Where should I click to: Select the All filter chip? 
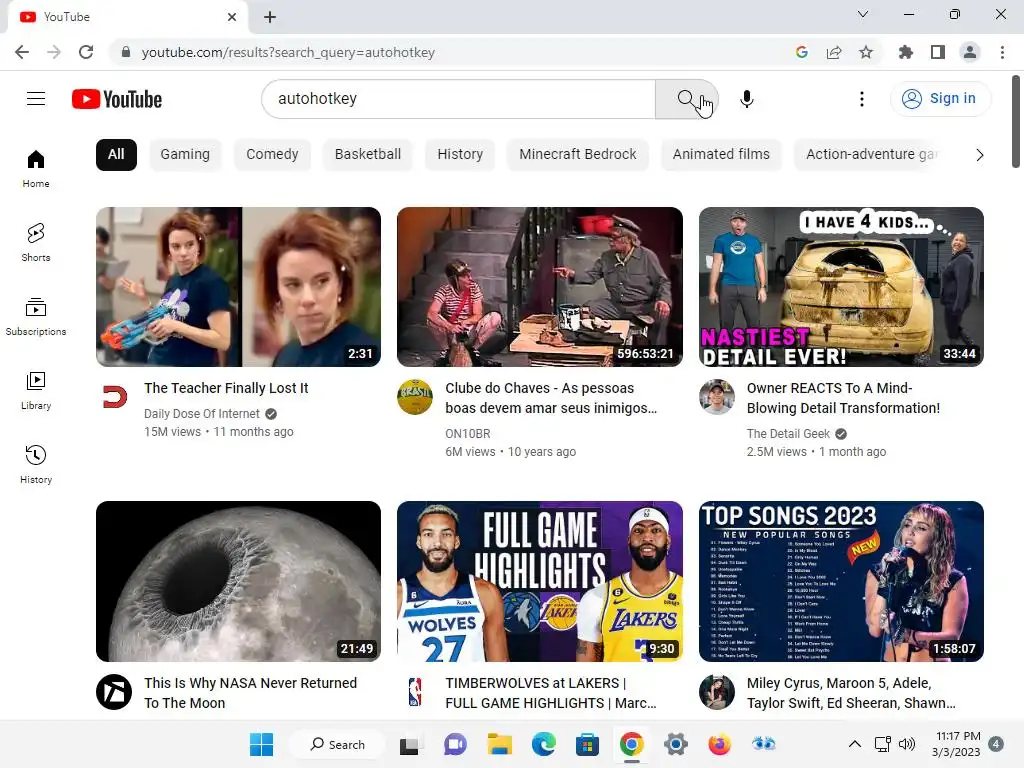pyautogui.click(x=116, y=155)
